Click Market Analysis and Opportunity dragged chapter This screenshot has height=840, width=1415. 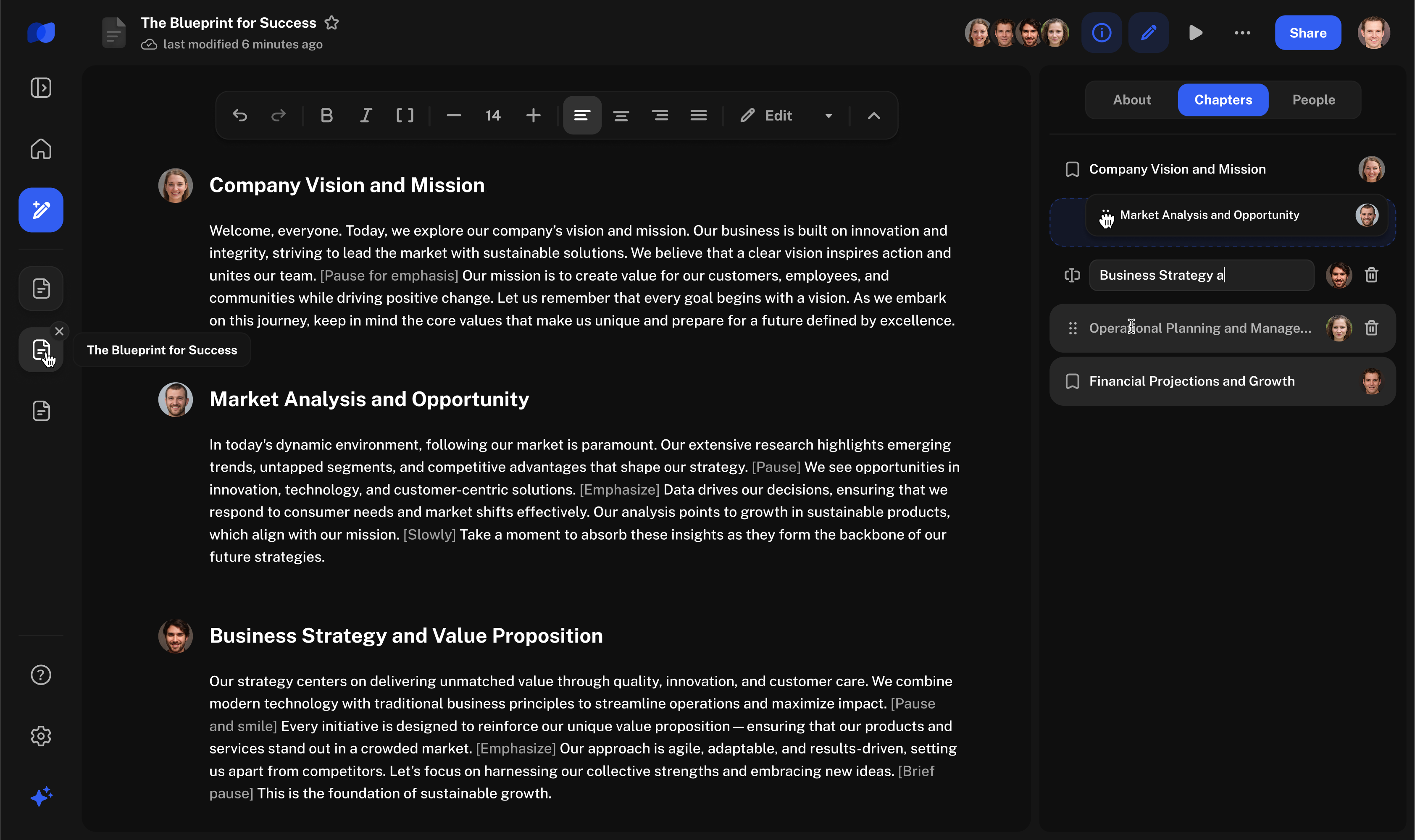coord(1236,215)
